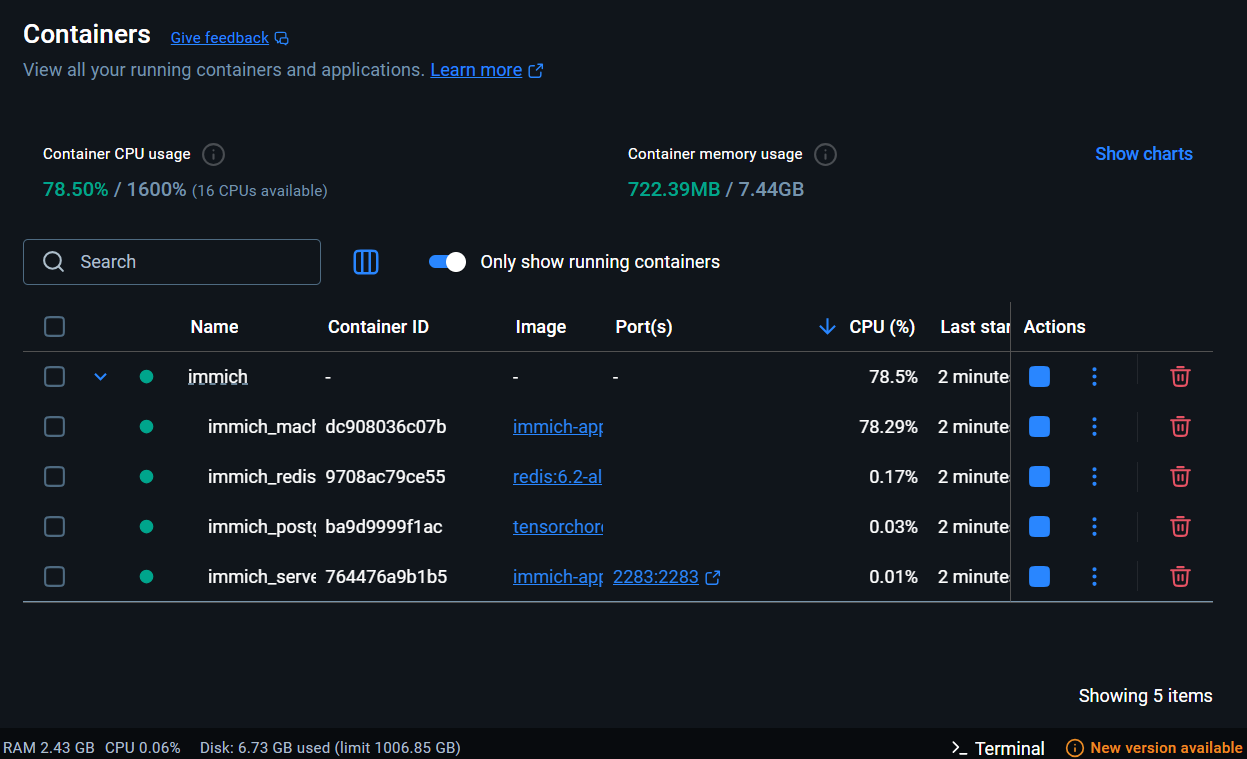Open image link for dc908036c07b container
Viewport: 1247px width, 759px height.
pos(558,427)
